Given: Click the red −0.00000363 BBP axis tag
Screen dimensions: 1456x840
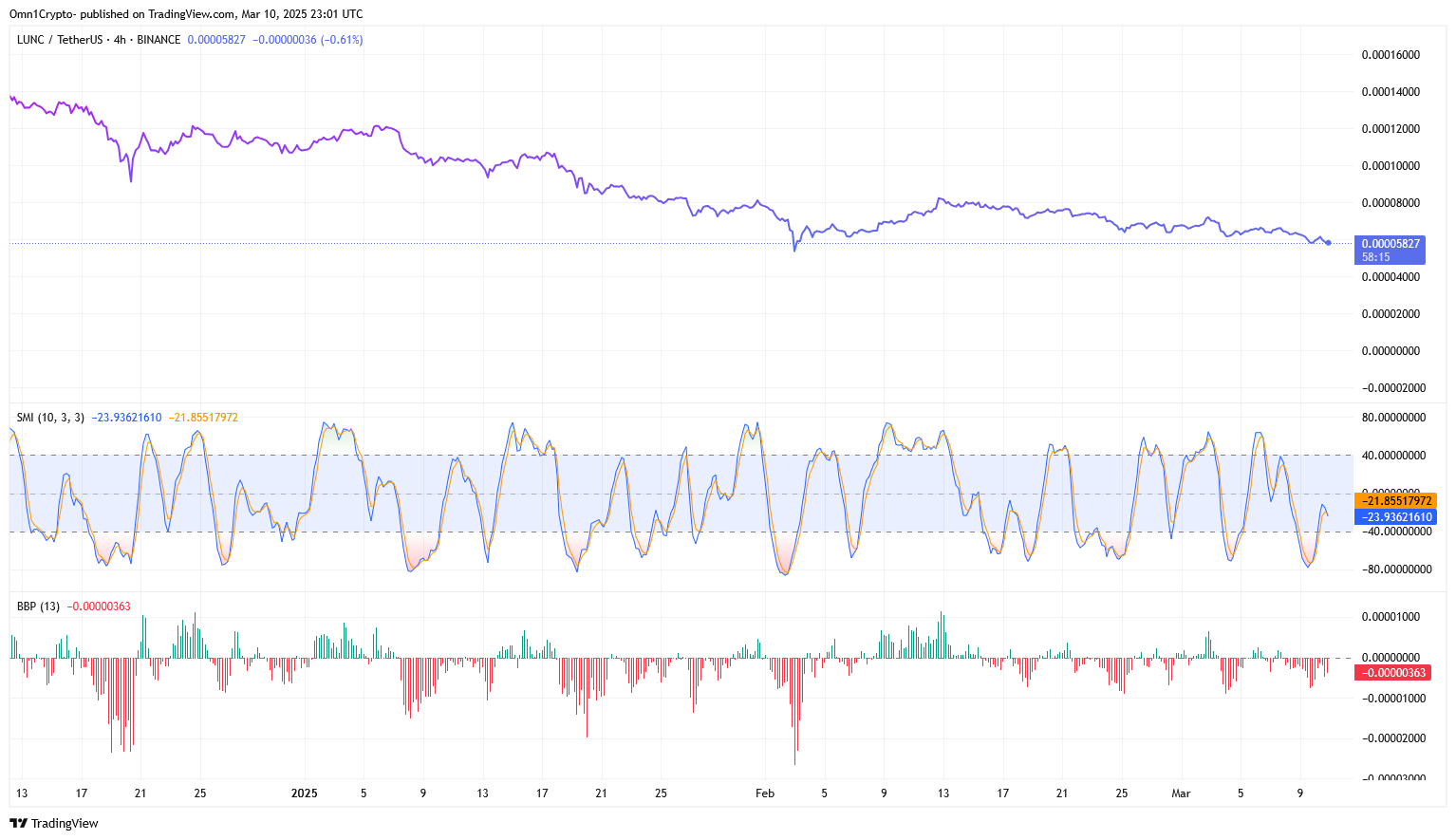Looking at the screenshot, I should [x=1392, y=672].
